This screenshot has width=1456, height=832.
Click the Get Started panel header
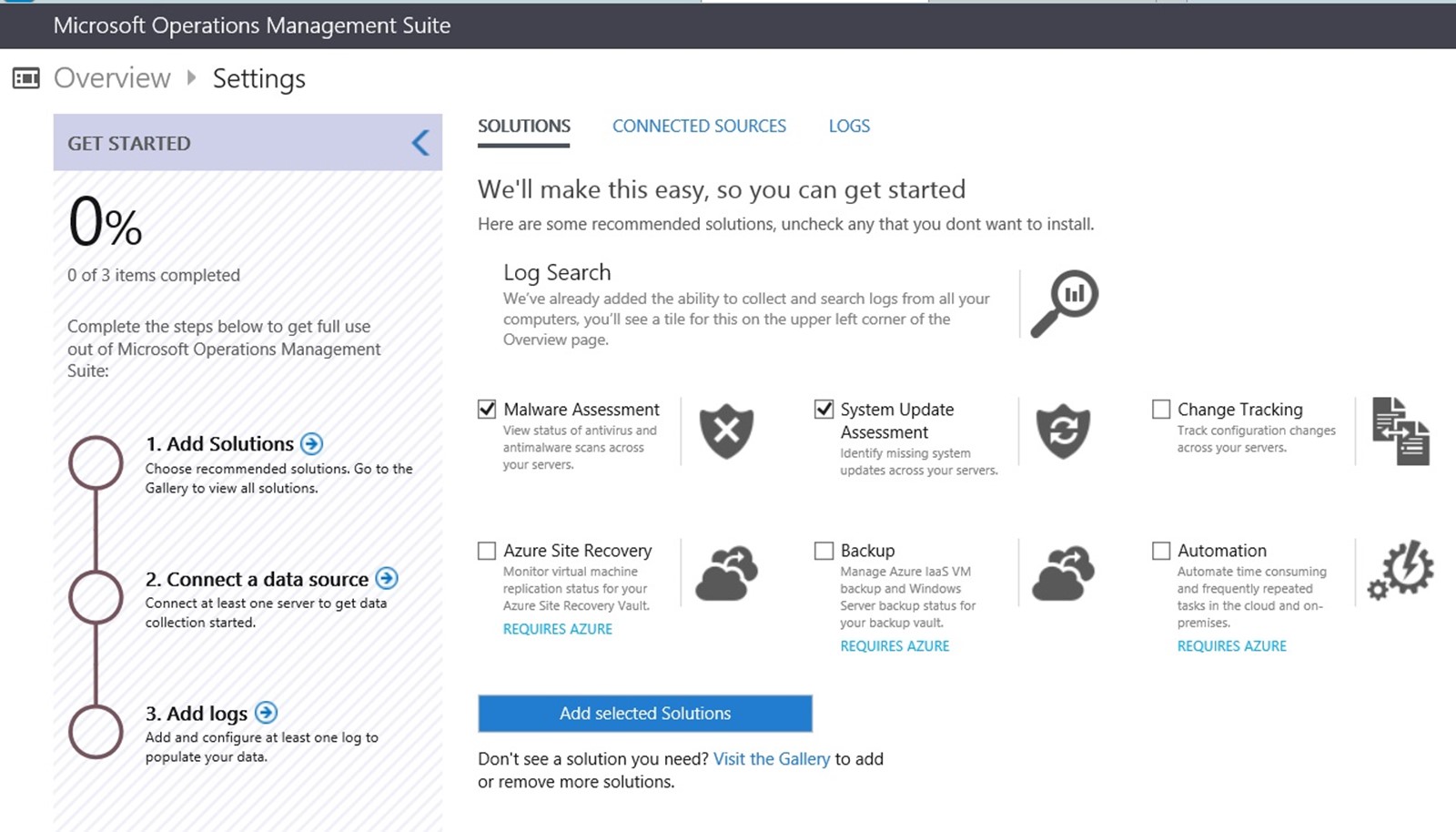pyautogui.click(x=248, y=143)
